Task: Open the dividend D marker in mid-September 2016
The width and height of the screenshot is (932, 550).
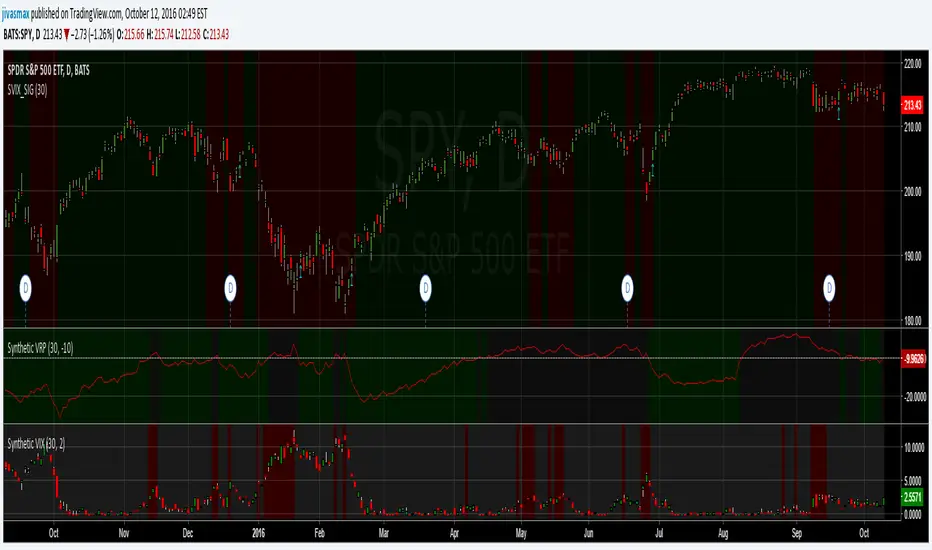Action: point(829,288)
